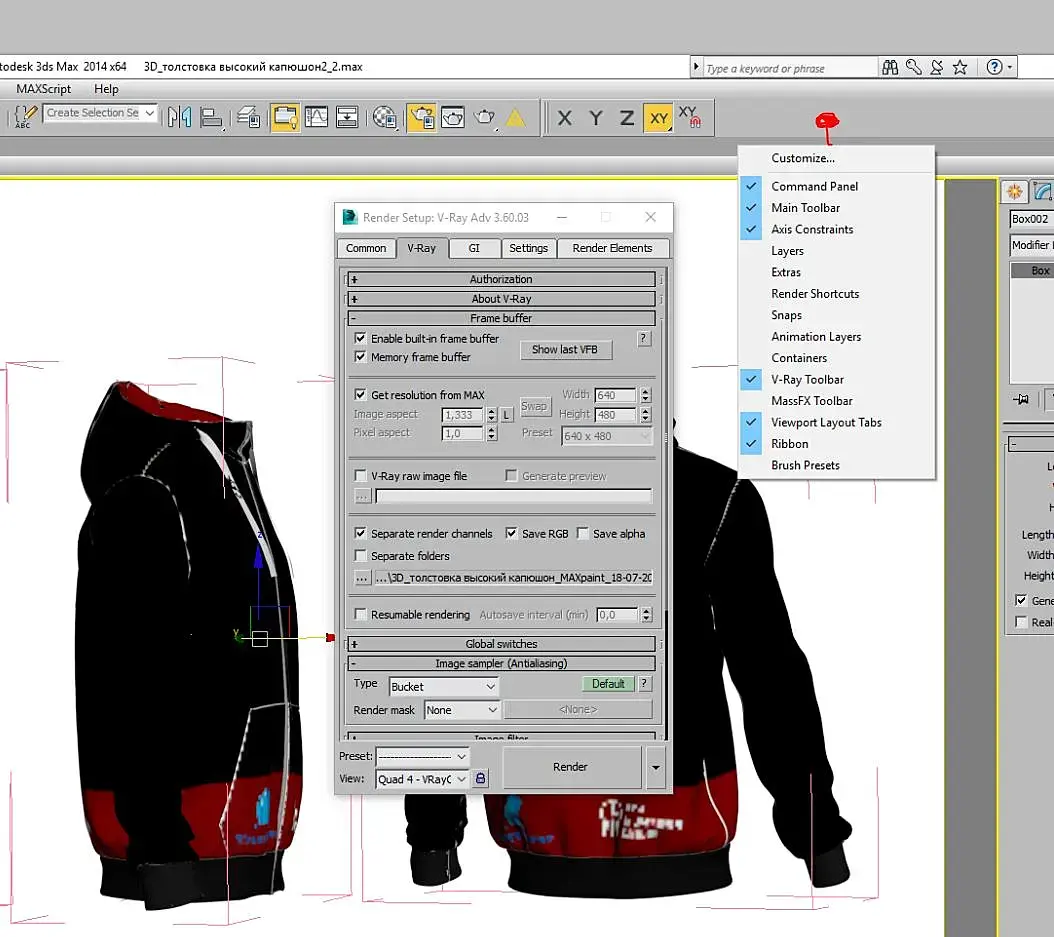Open the Rendered Frame Window icon

453,117
